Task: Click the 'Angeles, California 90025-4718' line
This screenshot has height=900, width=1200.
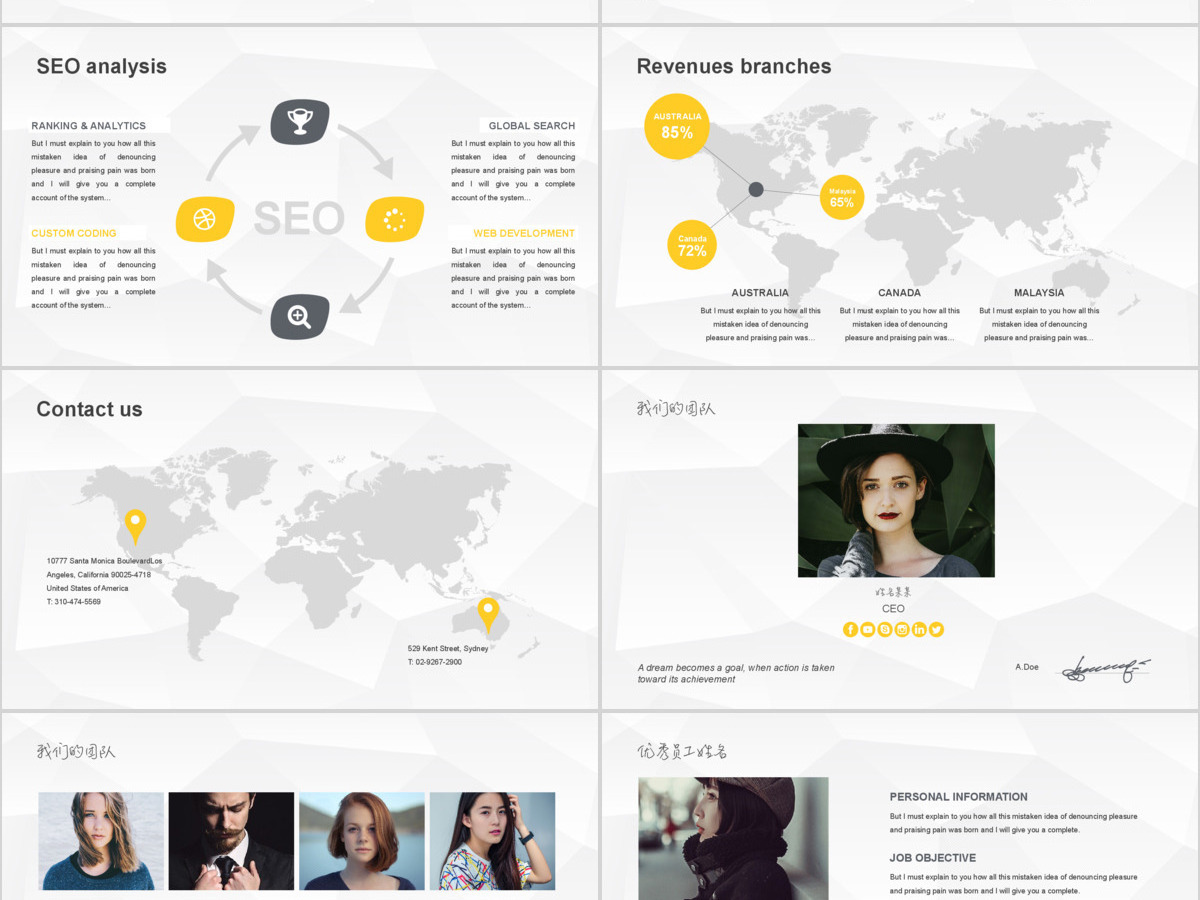Action: (x=98, y=575)
